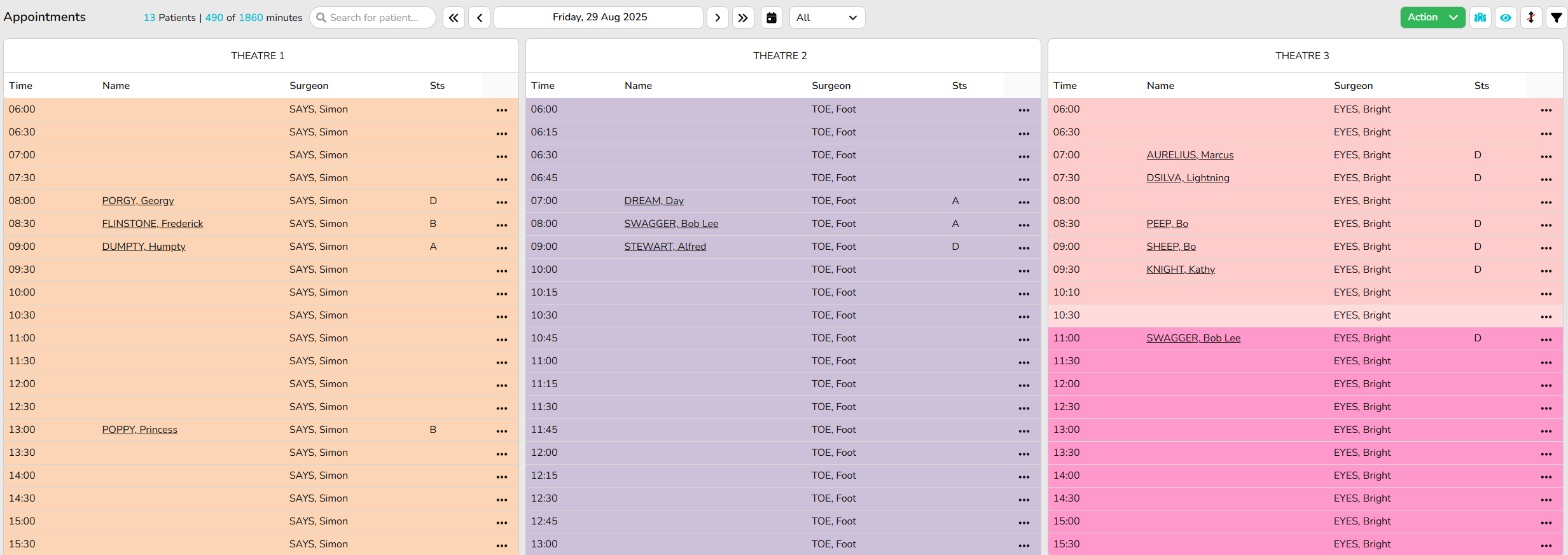Open options menu for AURELIUS, Marcus row
Image resolution: width=1568 pixels, height=555 pixels.
pos(1546,156)
